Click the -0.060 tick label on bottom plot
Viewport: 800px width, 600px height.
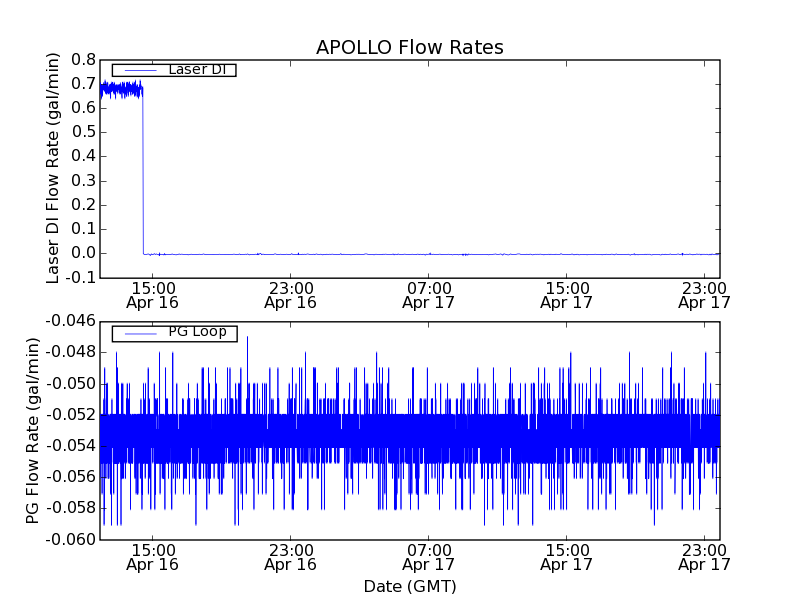(70, 539)
